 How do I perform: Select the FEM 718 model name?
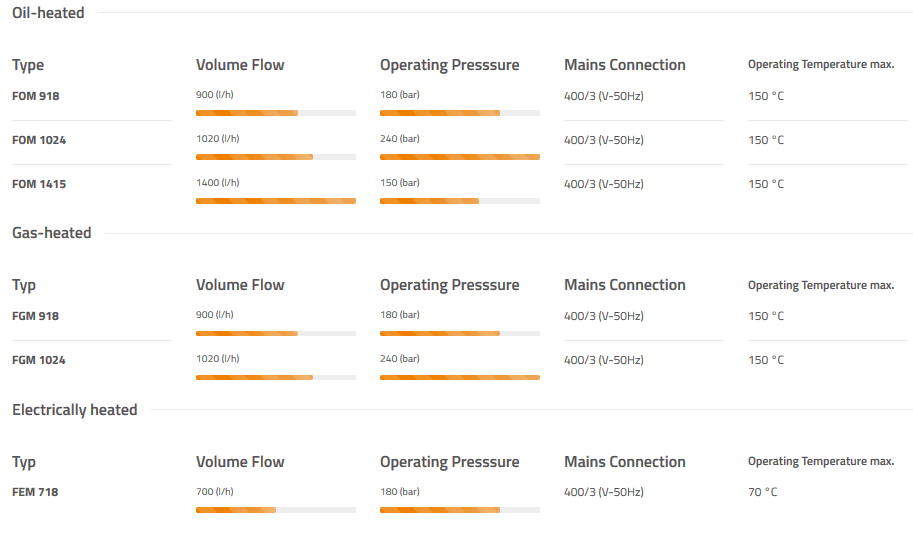coord(35,492)
